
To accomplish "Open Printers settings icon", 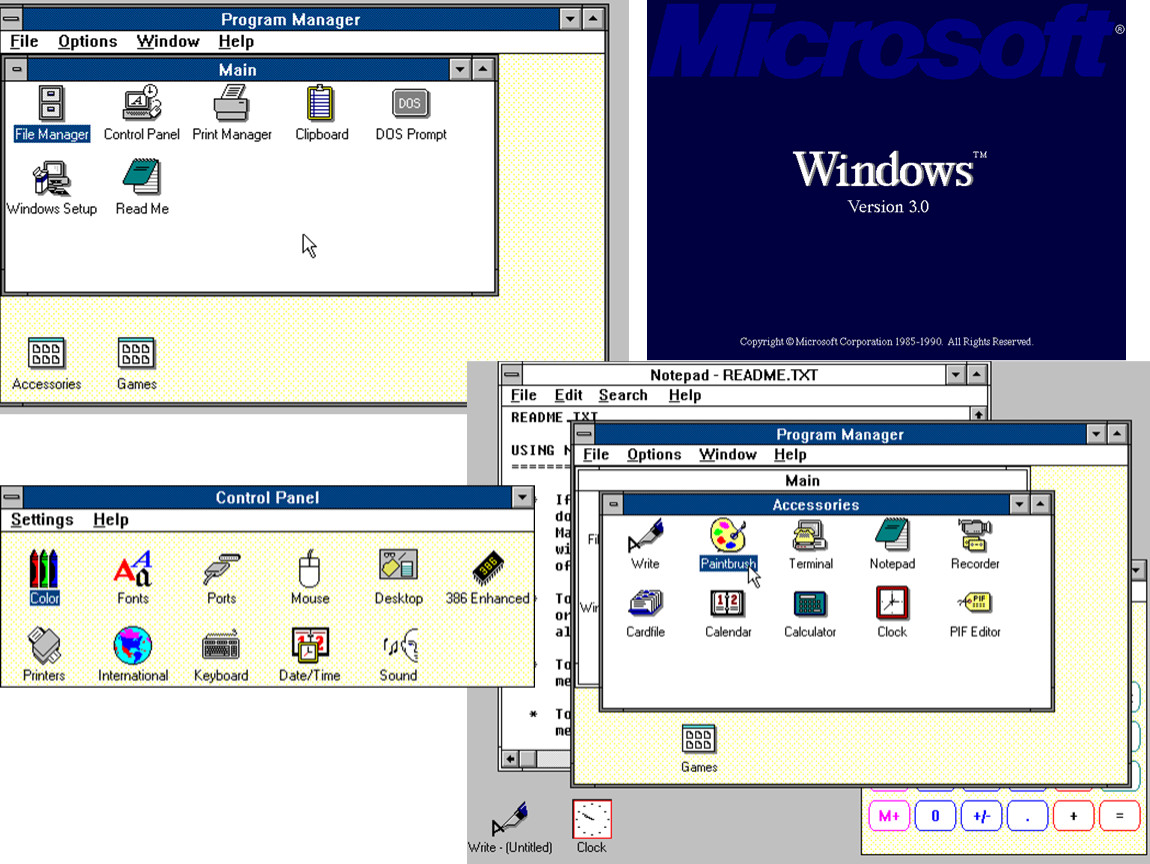I will click(44, 654).
